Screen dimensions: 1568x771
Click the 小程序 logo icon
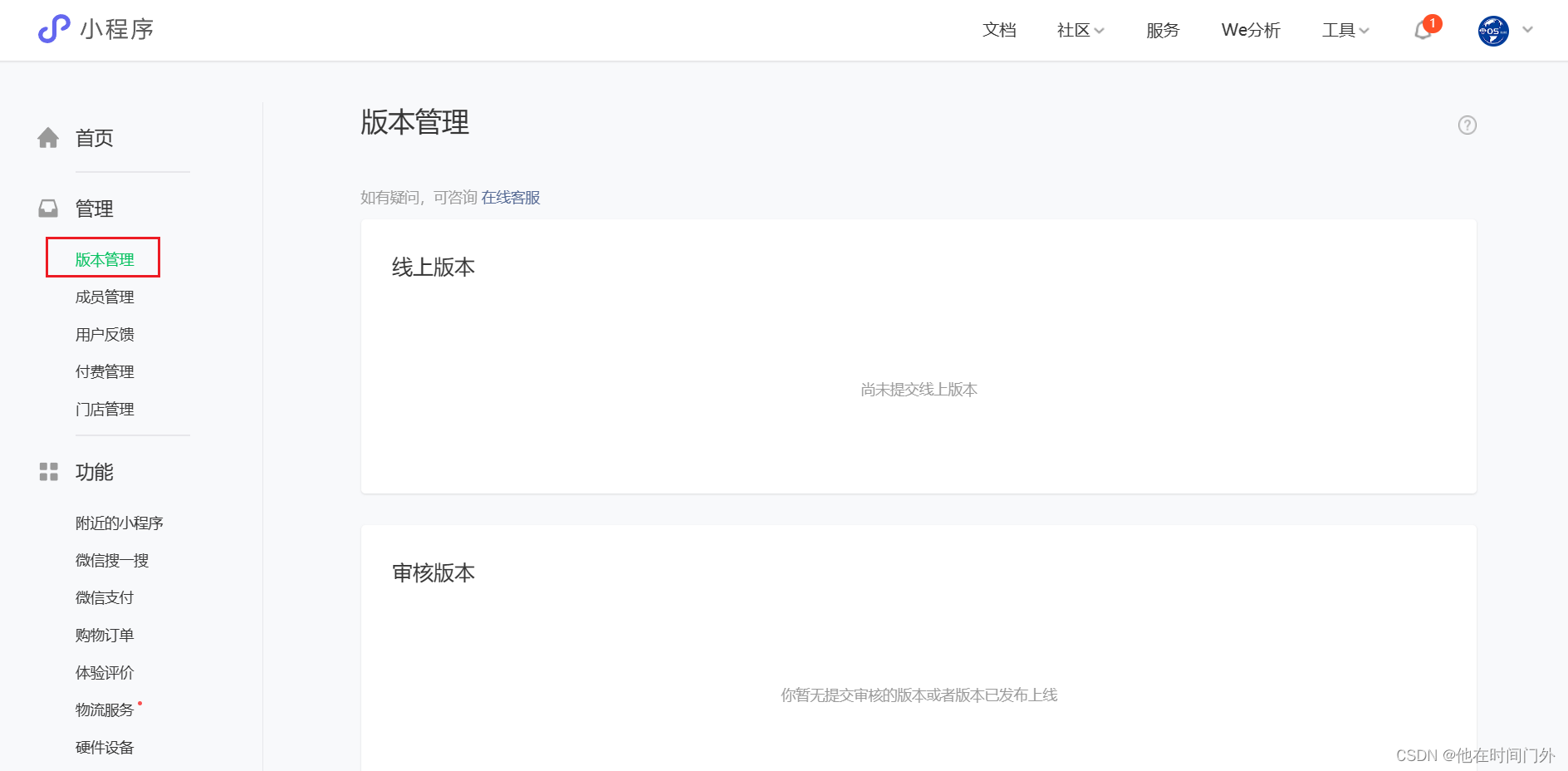(54, 29)
